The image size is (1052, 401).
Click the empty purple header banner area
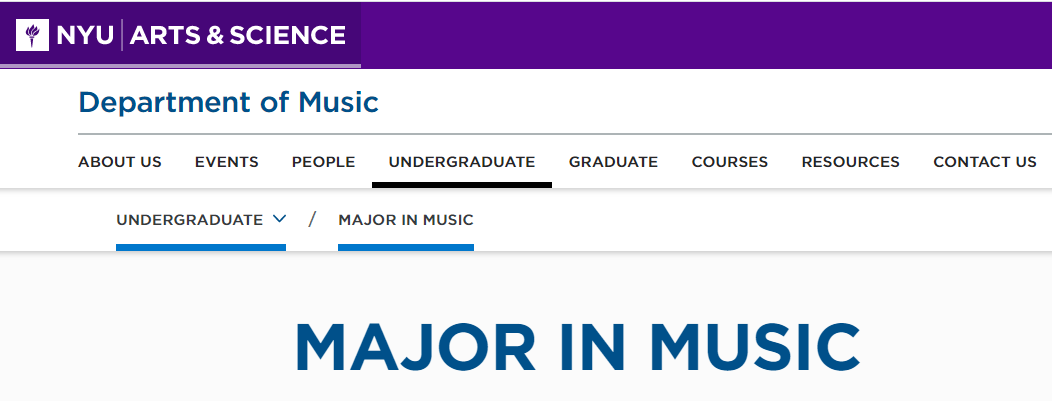point(706,35)
